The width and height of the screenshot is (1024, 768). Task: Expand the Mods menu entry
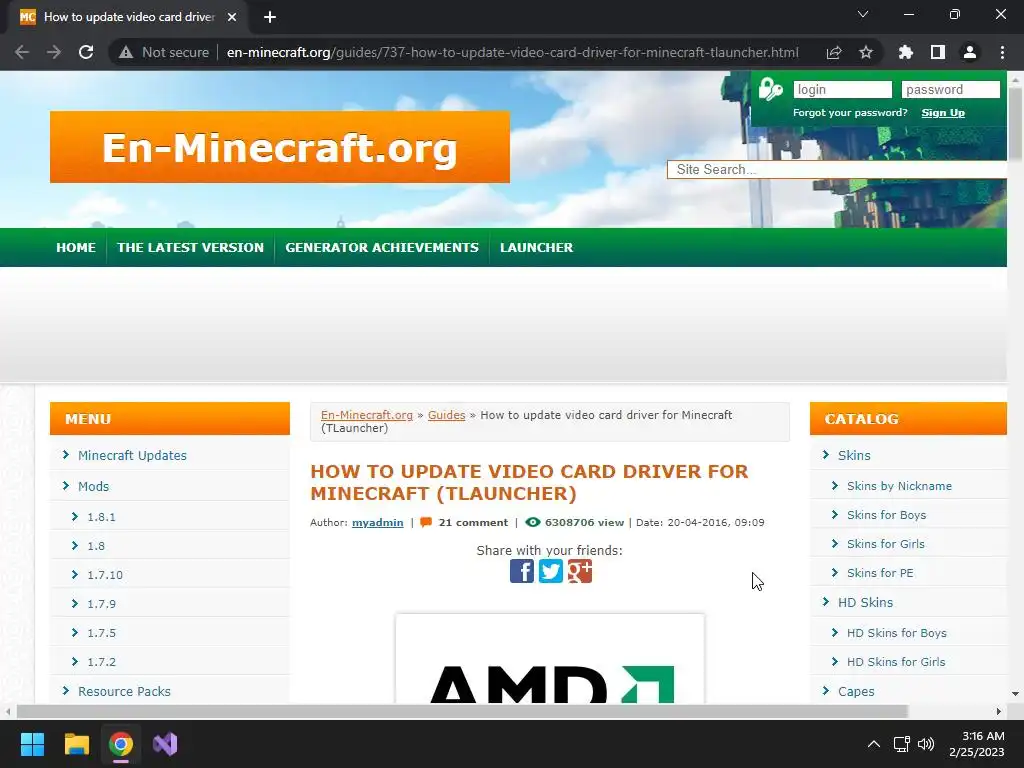(93, 487)
